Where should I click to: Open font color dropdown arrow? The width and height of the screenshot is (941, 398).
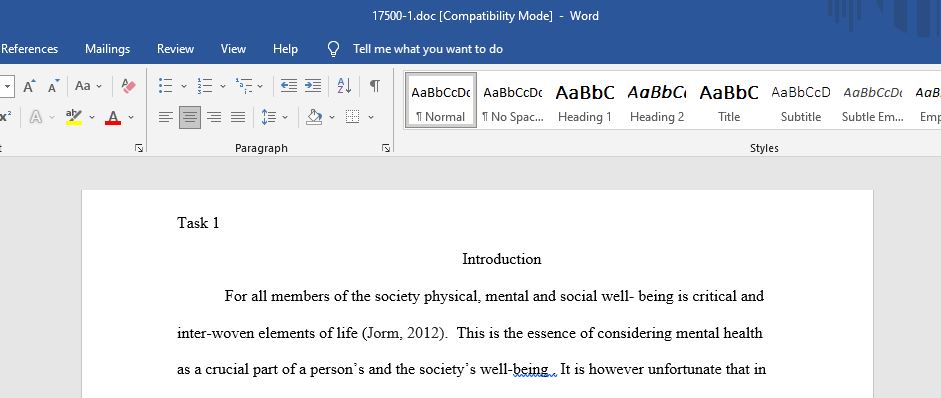click(131, 118)
